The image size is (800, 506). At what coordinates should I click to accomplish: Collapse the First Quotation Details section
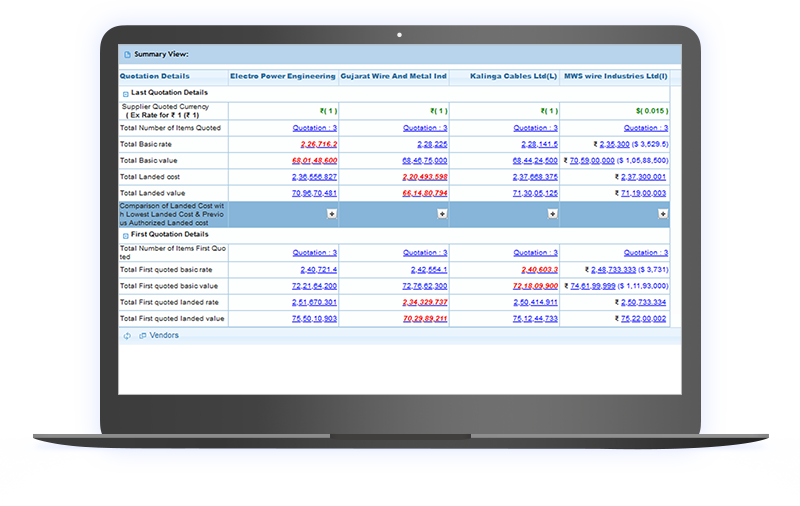126,236
